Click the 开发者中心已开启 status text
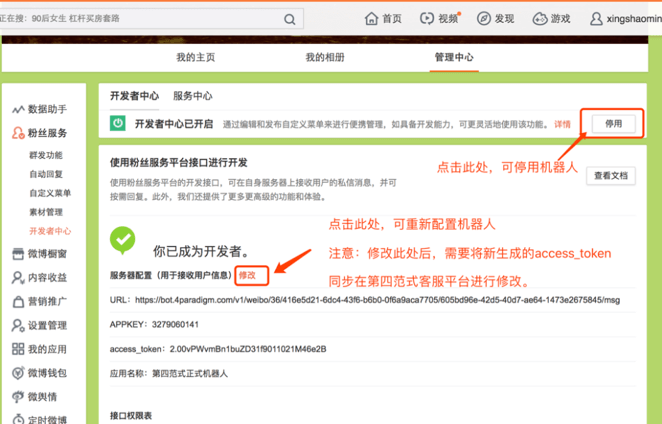The image size is (662, 424). [174, 124]
